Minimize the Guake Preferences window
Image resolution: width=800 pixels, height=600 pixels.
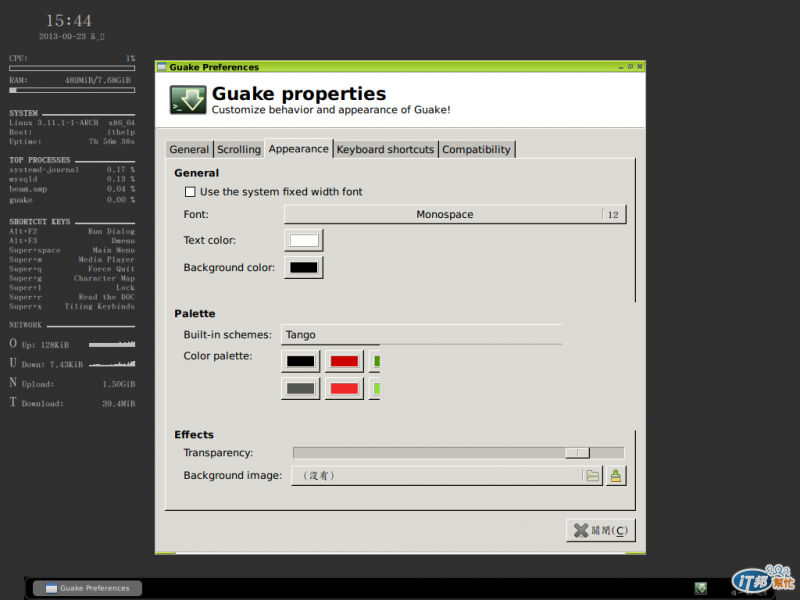click(x=621, y=67)
